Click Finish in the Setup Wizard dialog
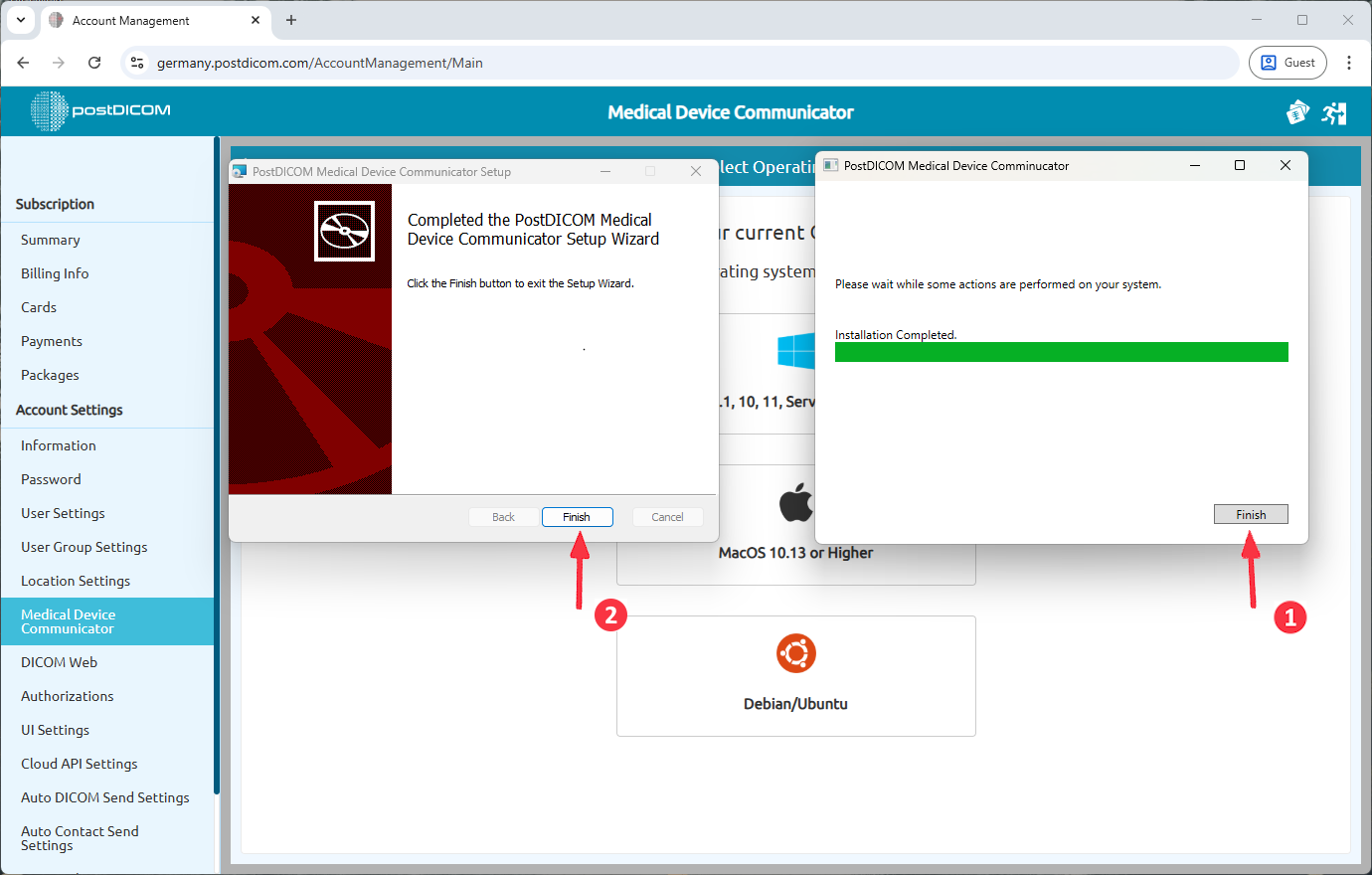This screenshot has width=1372, height=875. coord(577,516)
